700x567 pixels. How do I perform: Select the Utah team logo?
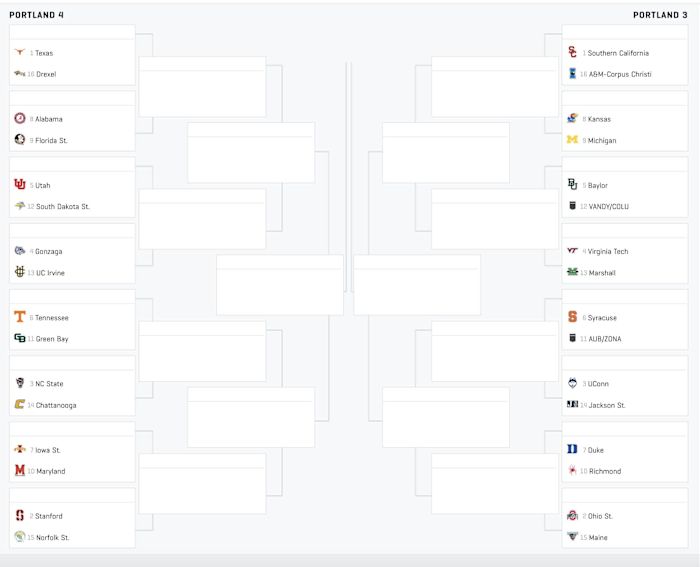click(x=20, y=185)
